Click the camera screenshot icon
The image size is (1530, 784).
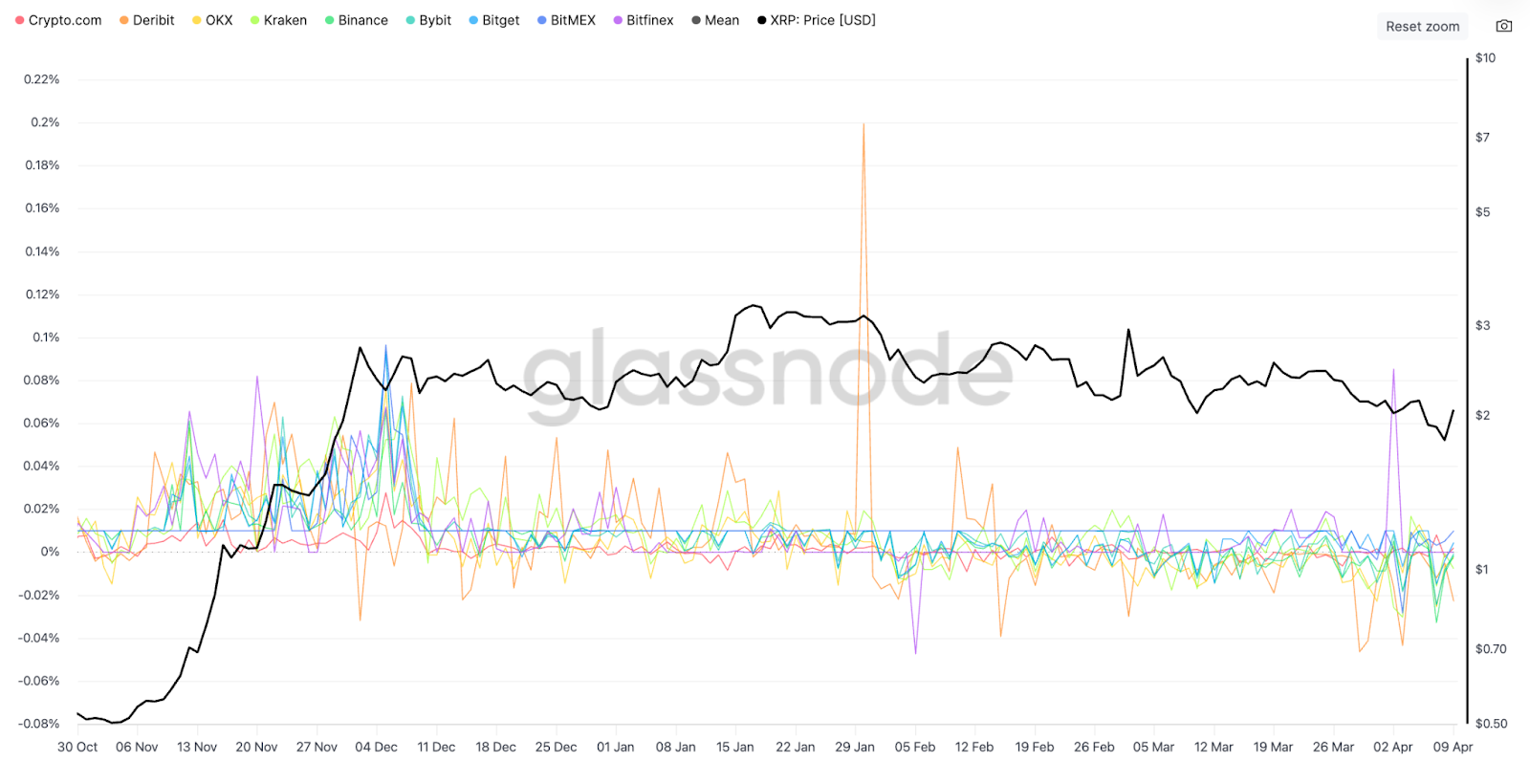1504,26
